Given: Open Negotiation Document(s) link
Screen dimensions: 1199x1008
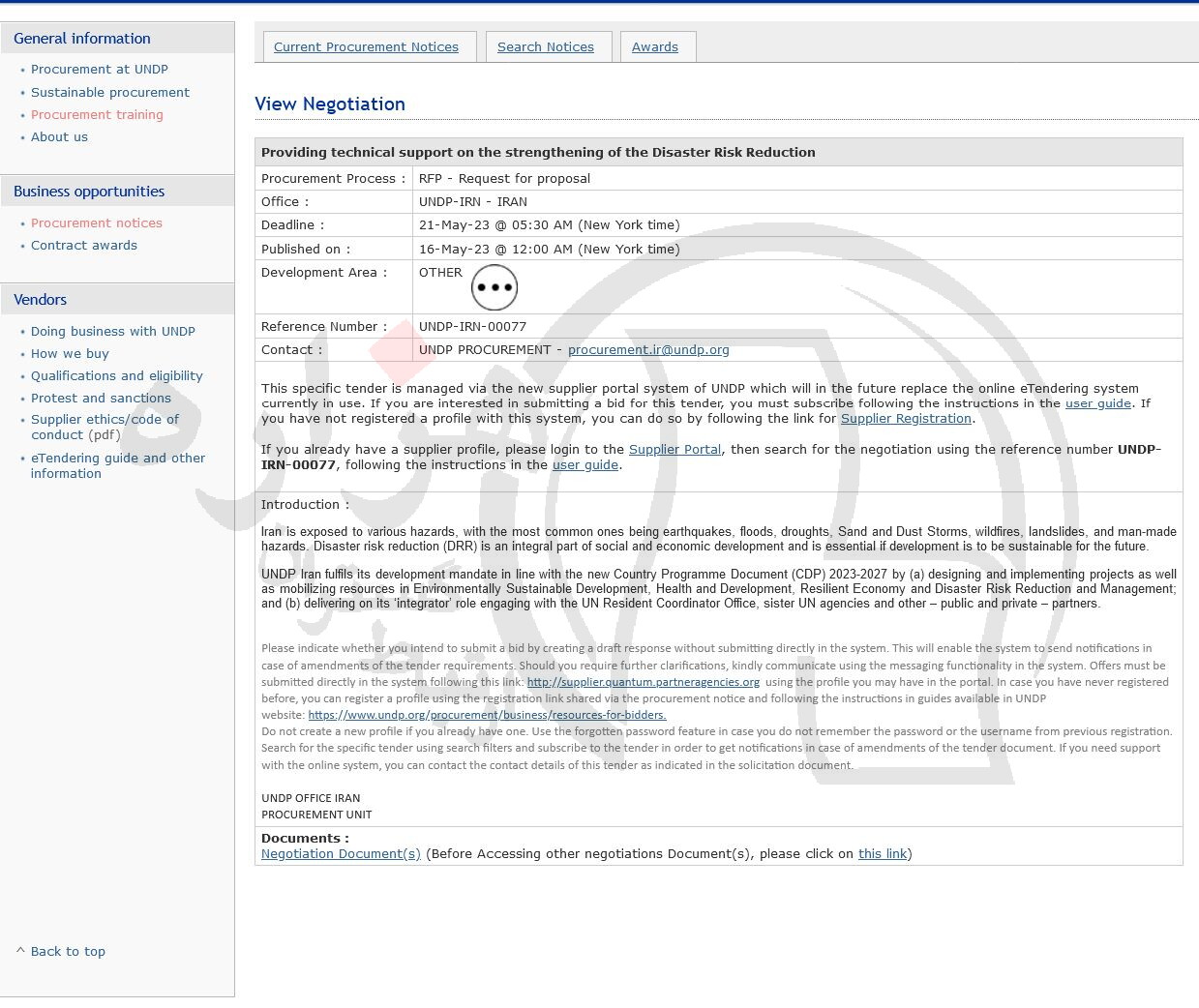Looking at the screenshot, I should 341,854.
